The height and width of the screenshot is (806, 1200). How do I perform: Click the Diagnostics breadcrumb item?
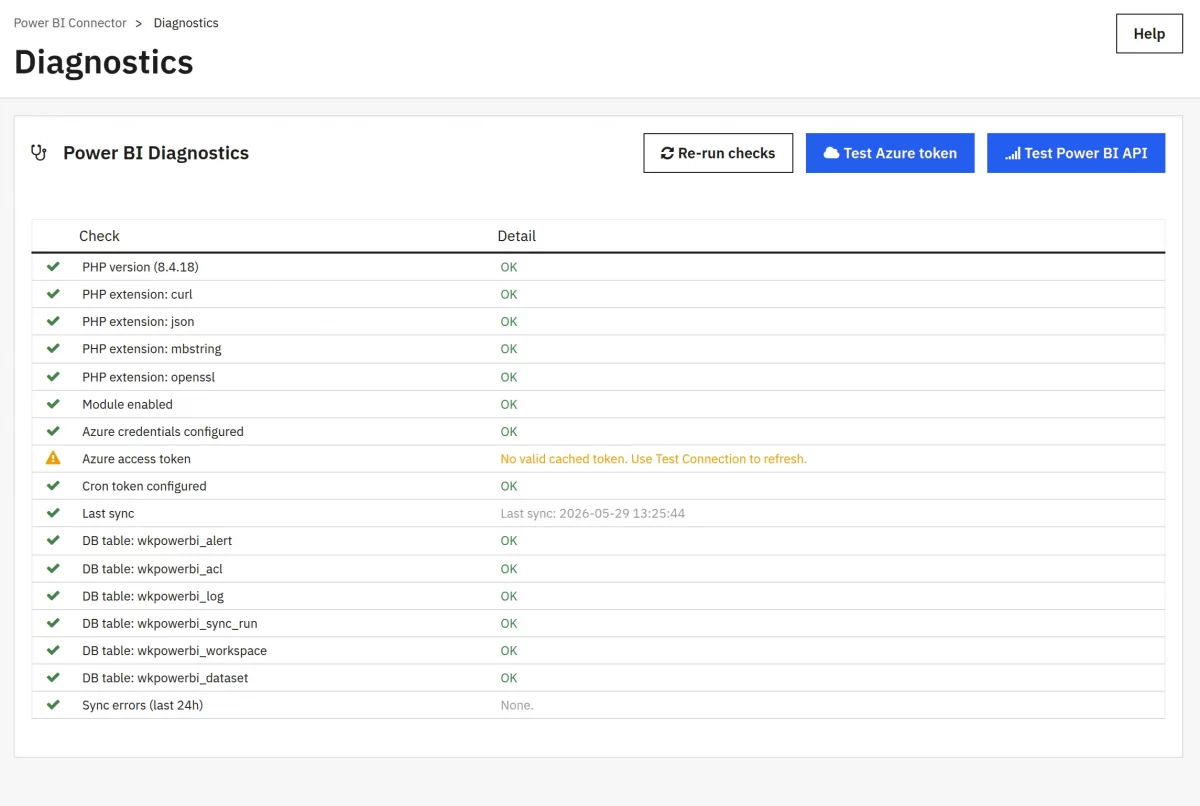pos(186,23)
